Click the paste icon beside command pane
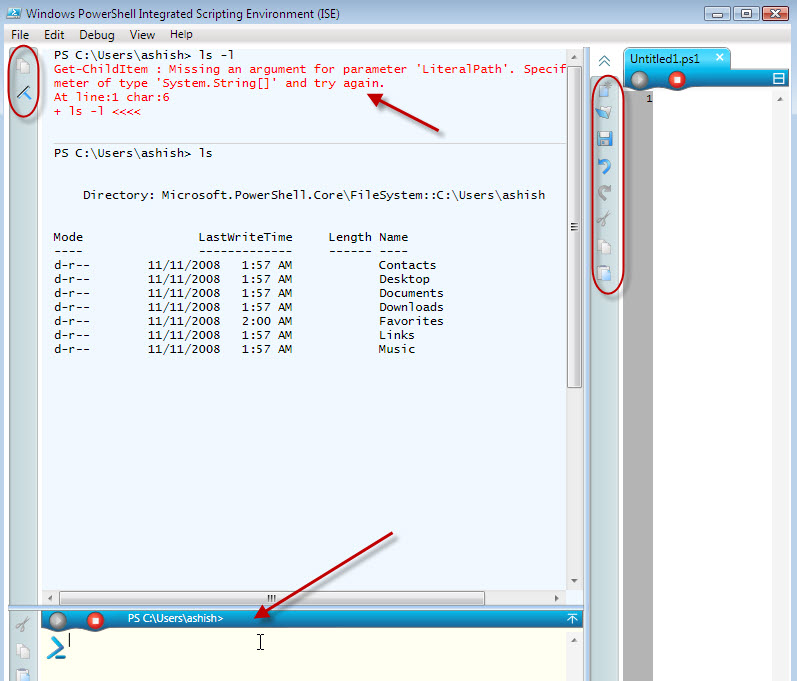The height and width of the screenshot is (681, 797). (x=23, y=674)
